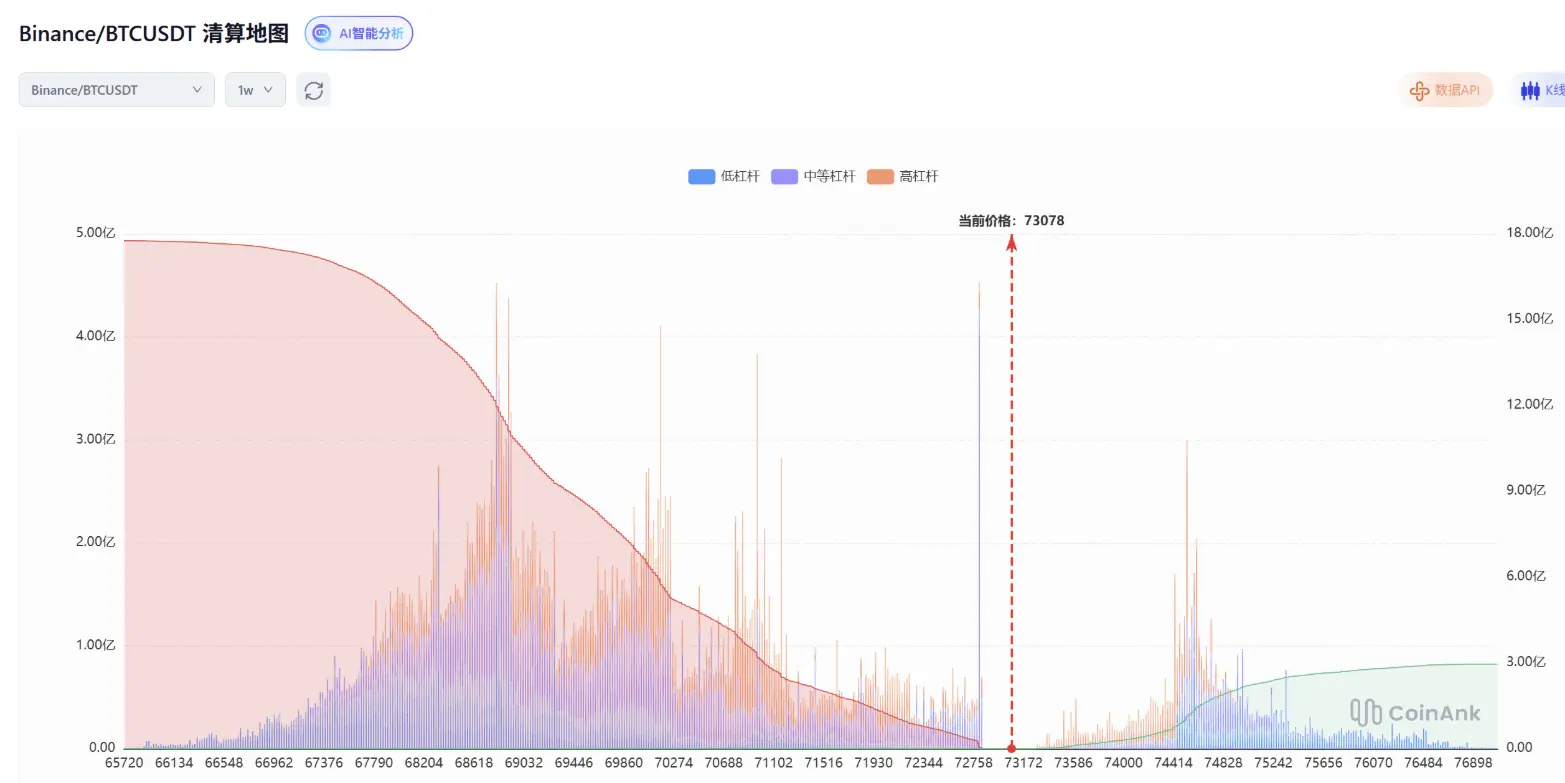Toggle the blue 低杠杆 legend series
The width and height of the screenshot is (1565, 783).
724,177
